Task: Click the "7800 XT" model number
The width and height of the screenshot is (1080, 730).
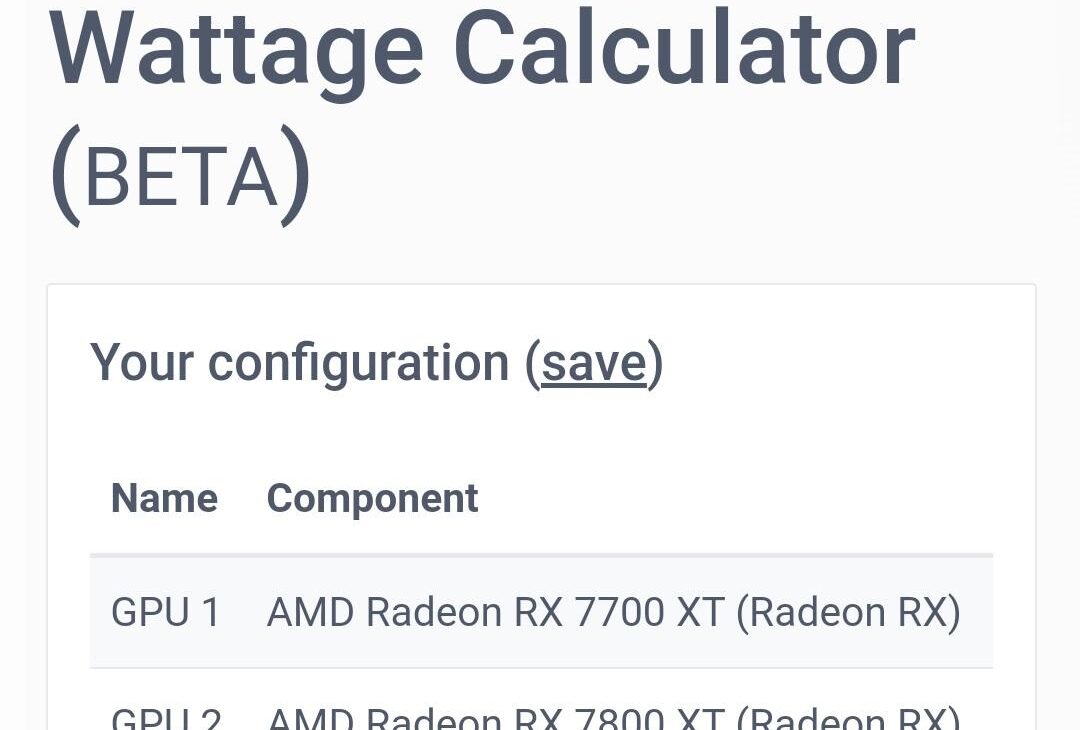Action: point(650,720)
